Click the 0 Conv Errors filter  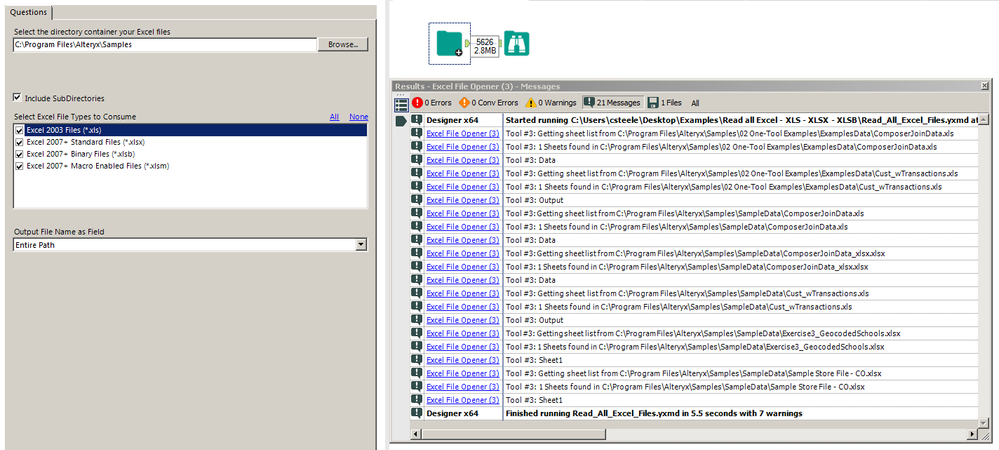pyautogui.click(x=489, y=103)
